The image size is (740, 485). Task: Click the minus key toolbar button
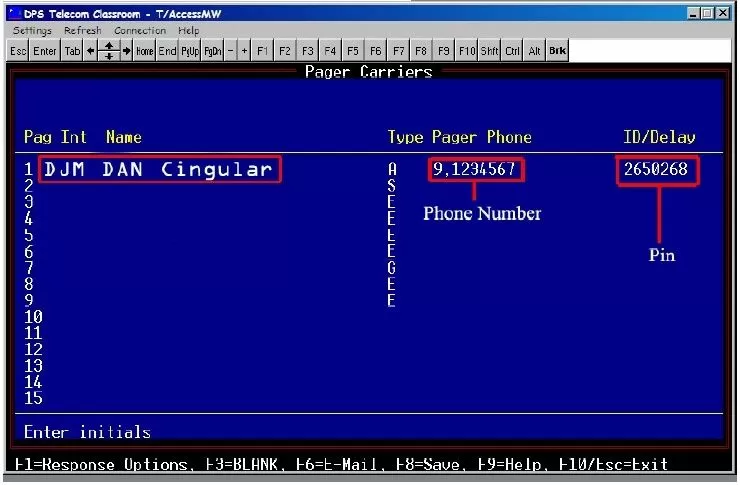coord(230,50)
